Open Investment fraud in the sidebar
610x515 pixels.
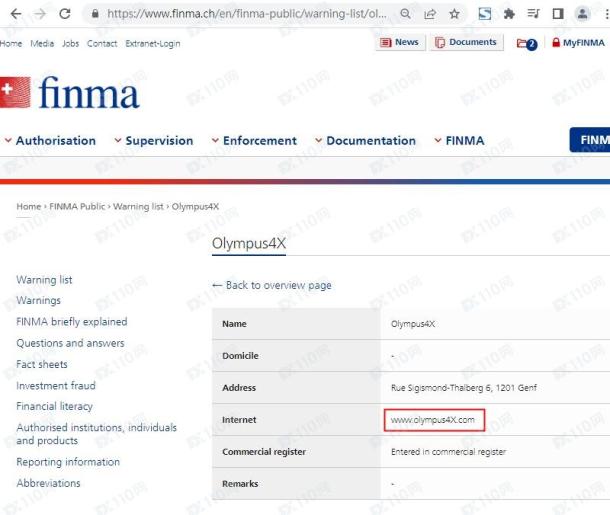click(56, 385)
